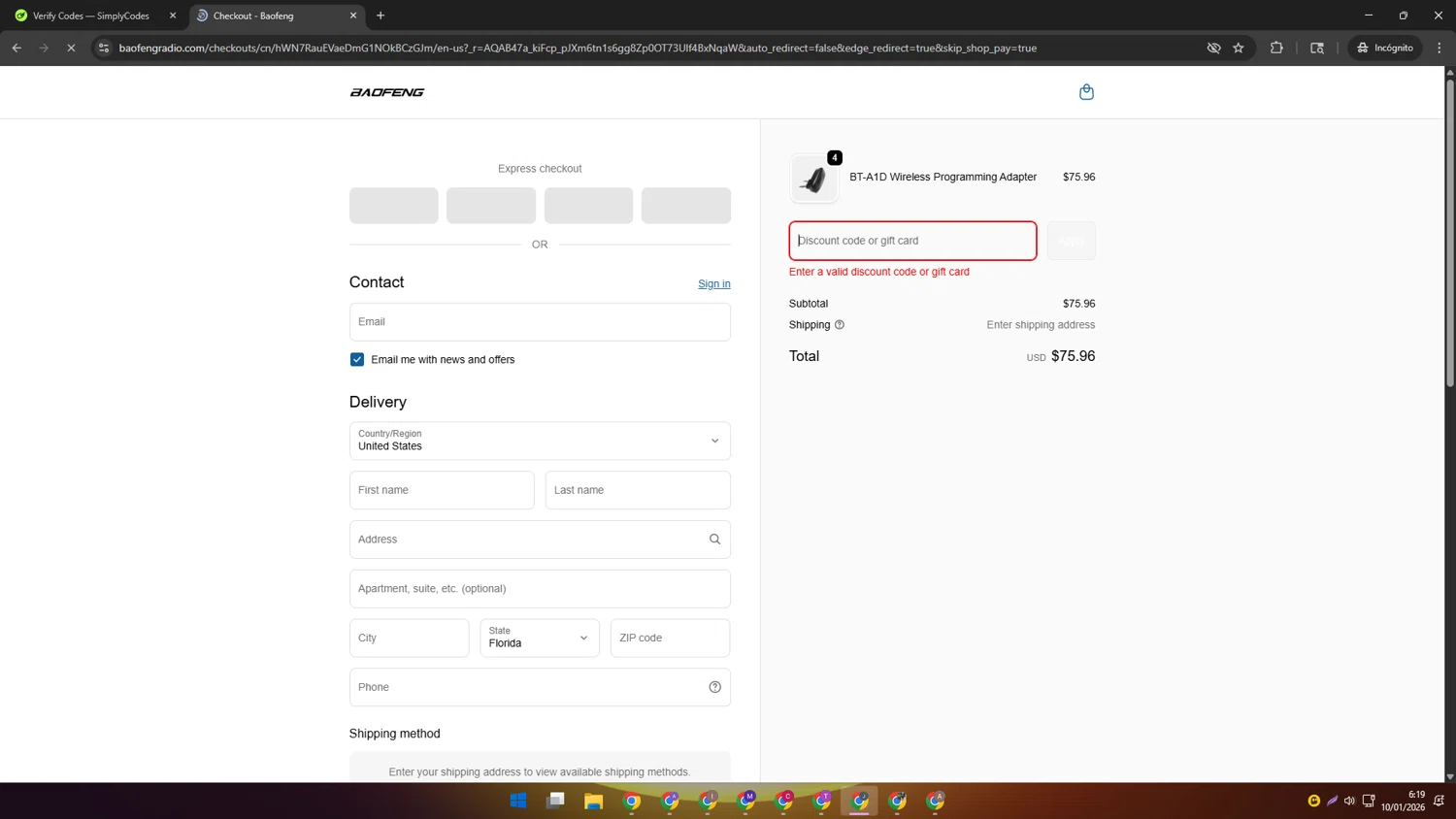Focus the City field
Image resolution: width=1456 pixels, height=819 pixels.
coord(410,638)
